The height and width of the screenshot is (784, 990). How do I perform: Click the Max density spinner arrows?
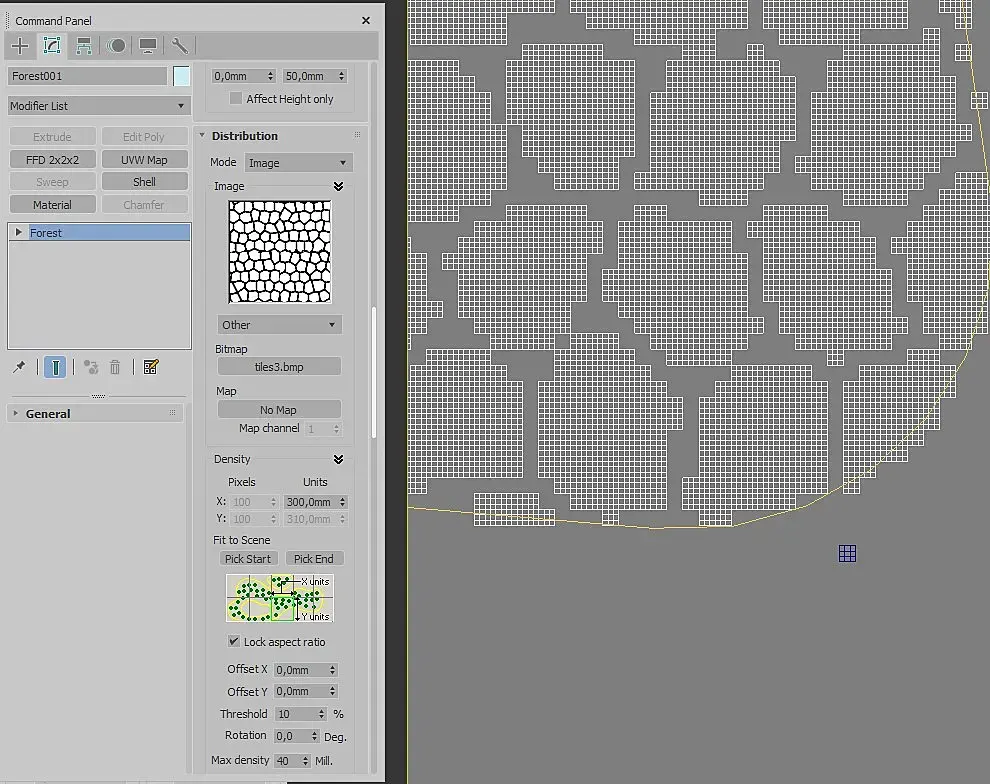click(306, 761)
